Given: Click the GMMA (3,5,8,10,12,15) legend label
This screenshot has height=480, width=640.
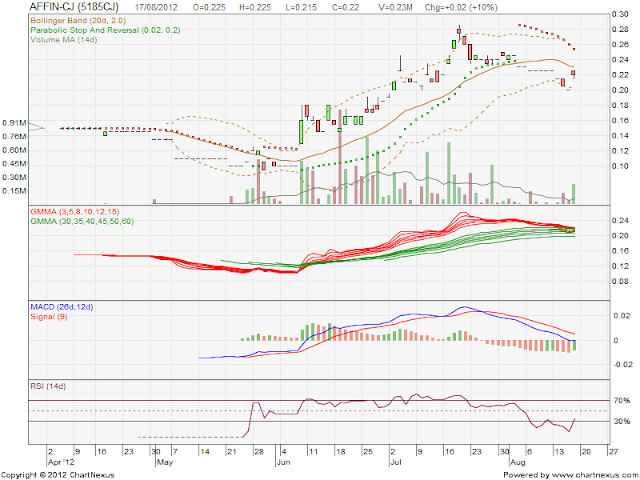Looking at the screenshot, I should pos(75,211).
